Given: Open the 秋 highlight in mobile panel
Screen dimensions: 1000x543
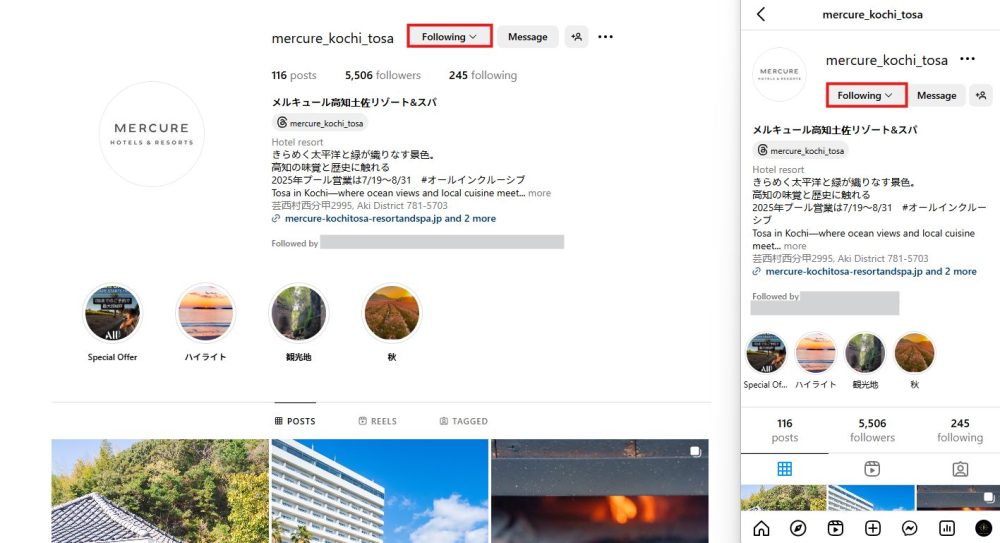Looking at the screenshot, I should [x=915, y=353].
